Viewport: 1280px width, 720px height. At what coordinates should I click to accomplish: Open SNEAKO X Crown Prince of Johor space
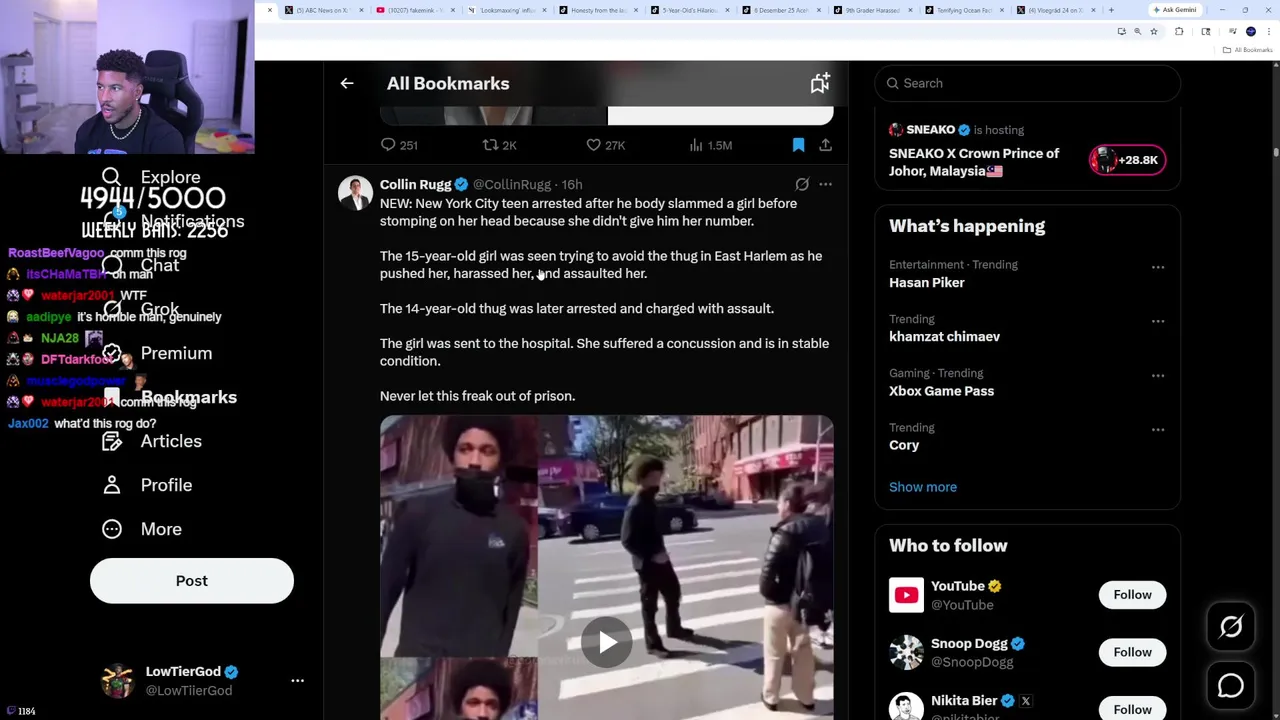pyautogui.click(x=974, y=162)
